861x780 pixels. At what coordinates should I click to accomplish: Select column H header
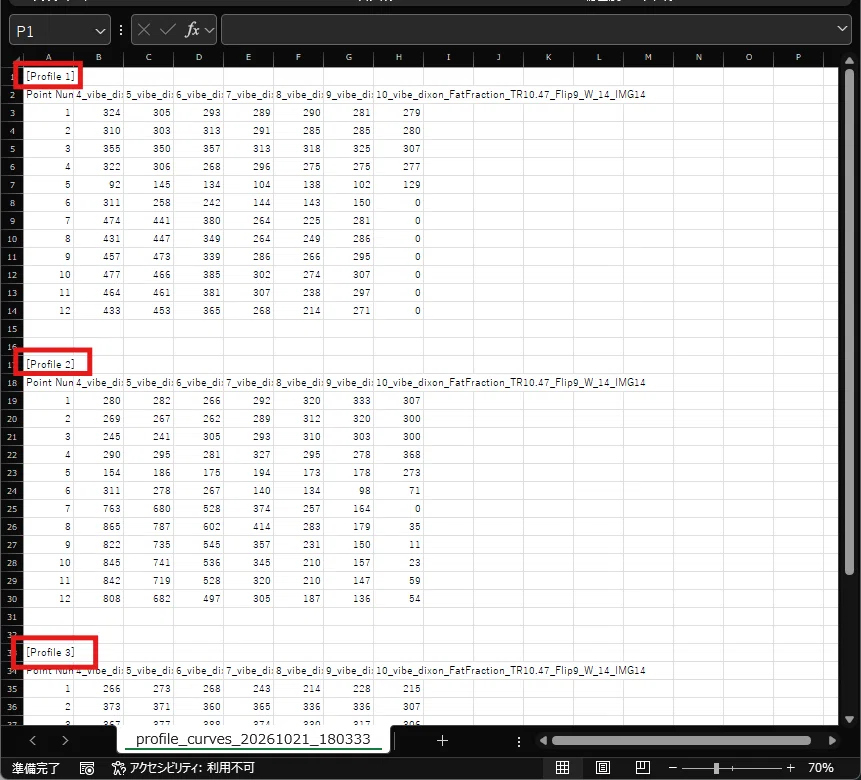pos(399,57)
